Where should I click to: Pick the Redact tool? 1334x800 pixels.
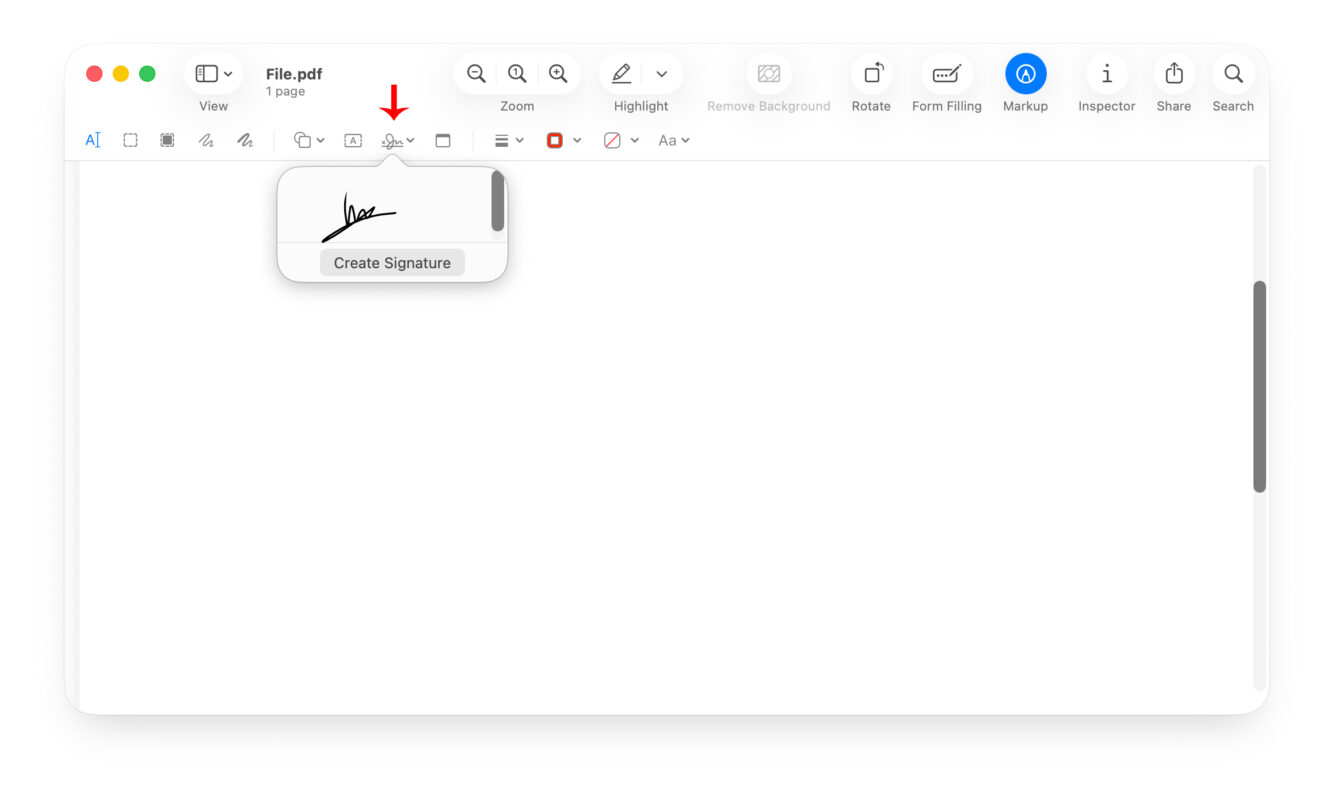(167, 141)
